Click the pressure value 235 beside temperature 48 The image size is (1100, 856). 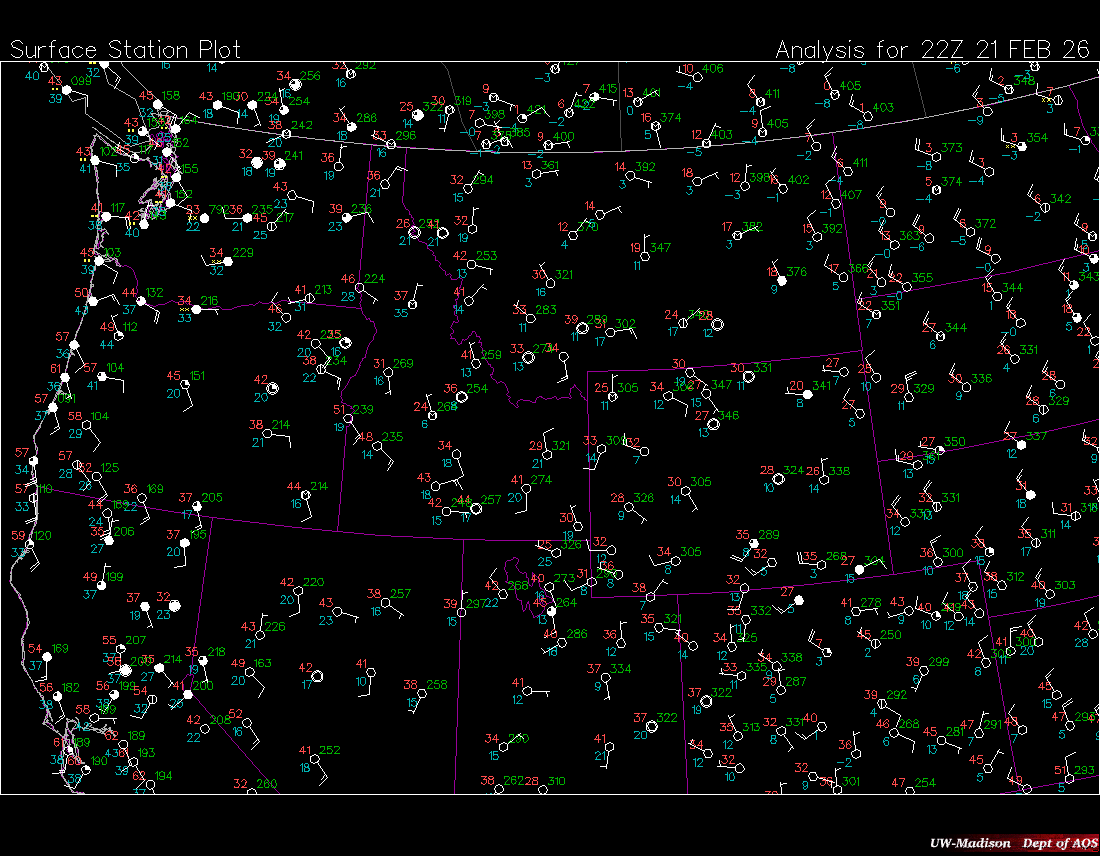pyautogui.click(x=392, y=437)
